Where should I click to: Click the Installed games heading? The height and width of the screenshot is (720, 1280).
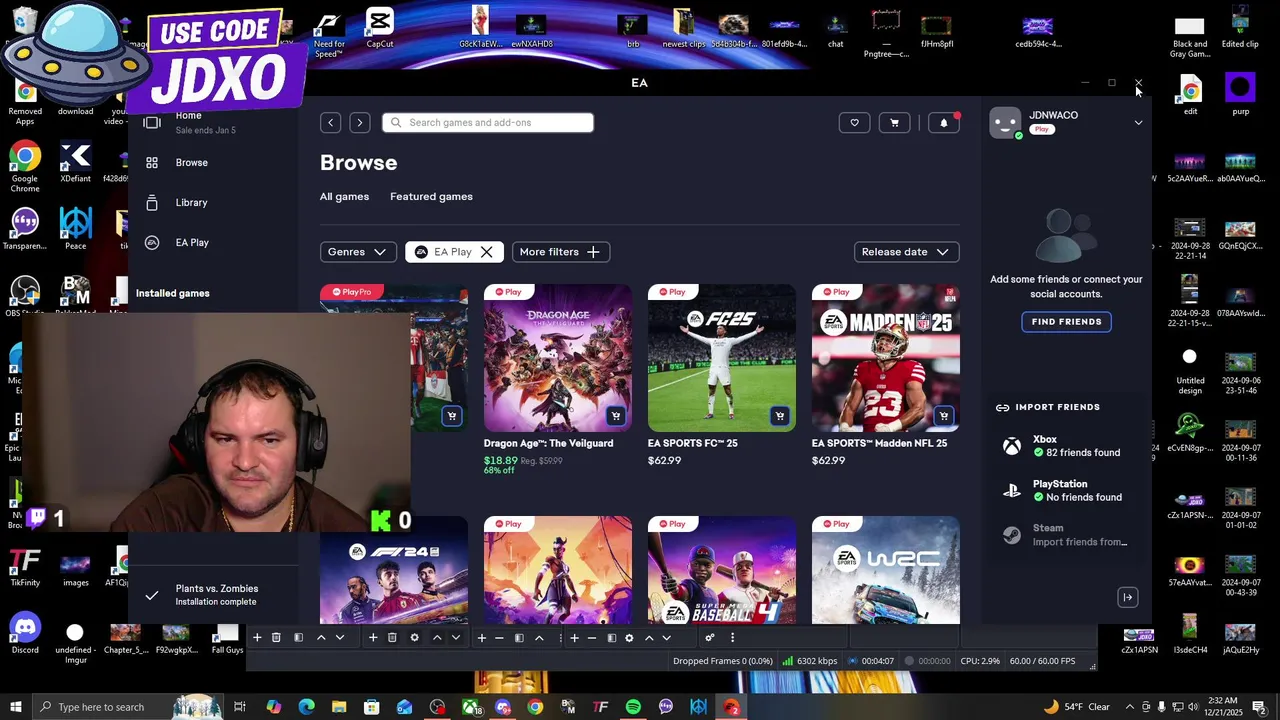(x=172, y=294)
